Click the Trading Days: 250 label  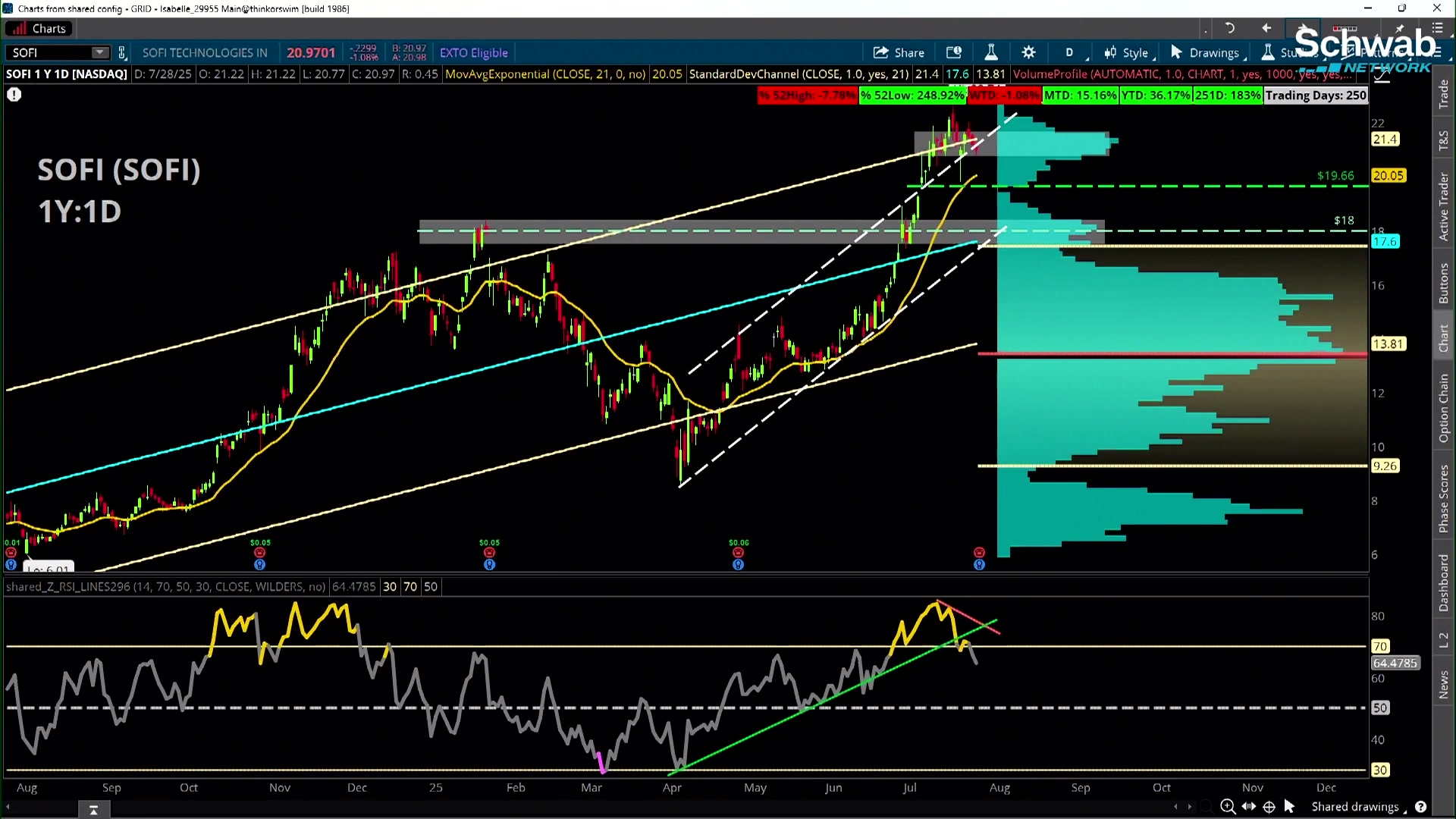(x=1316, y=96)
